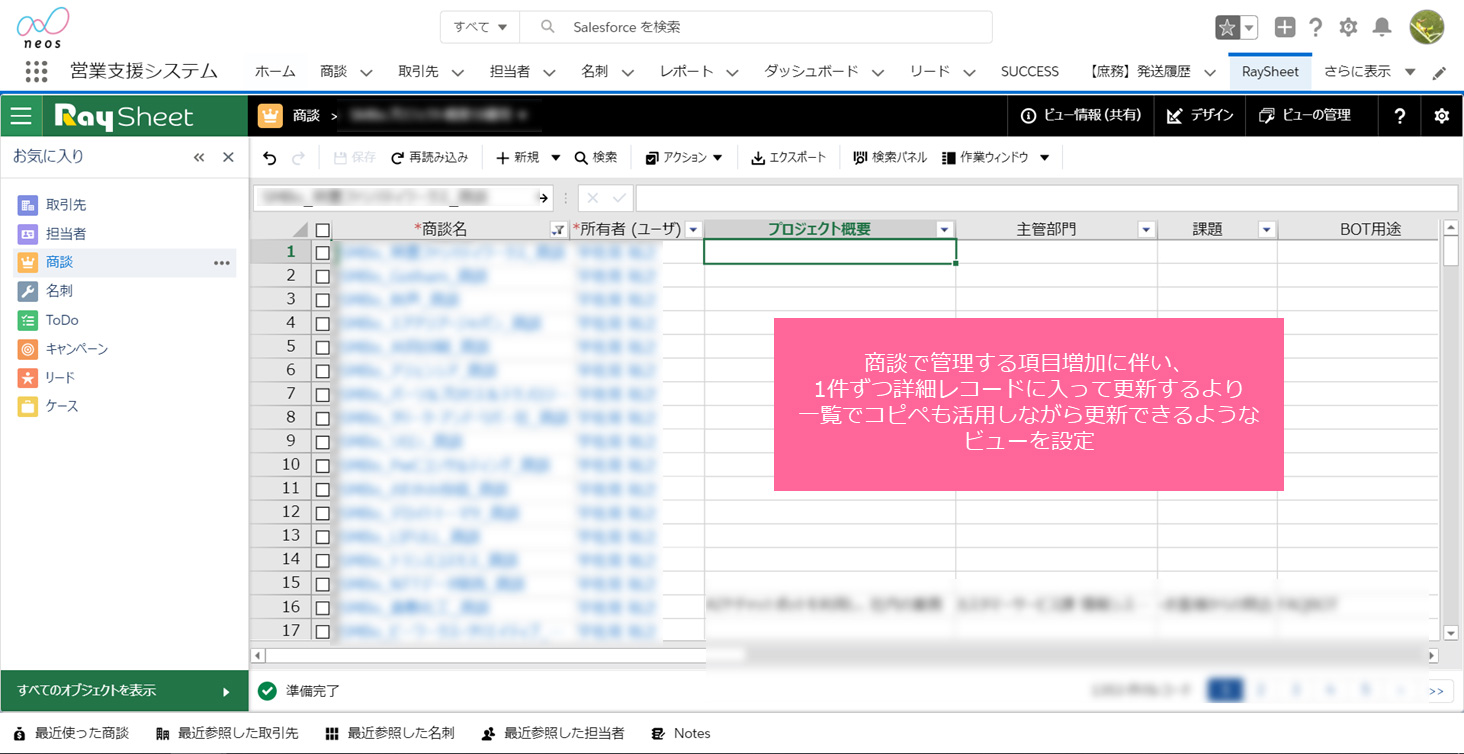
Task: Open the 主管部門 column filter dropdown
Action: (1146, 230)
